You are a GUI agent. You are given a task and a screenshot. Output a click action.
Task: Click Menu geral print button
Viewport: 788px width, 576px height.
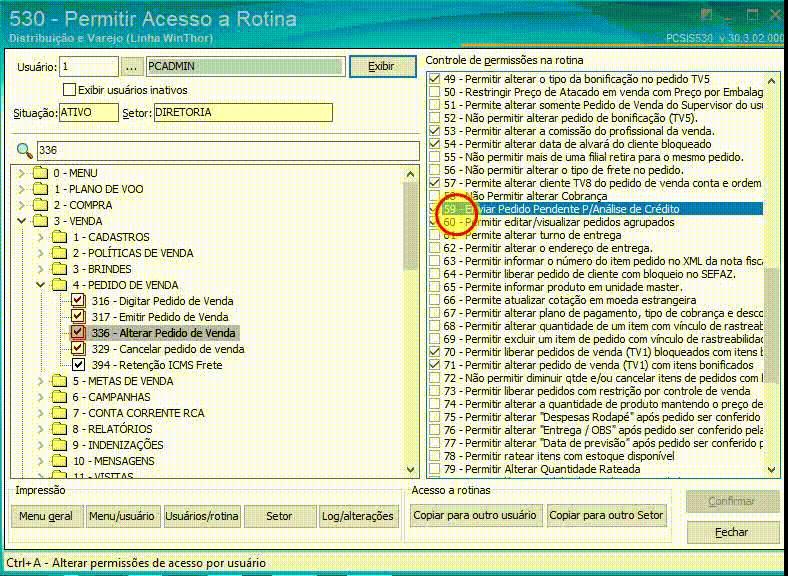click(46, 516)
